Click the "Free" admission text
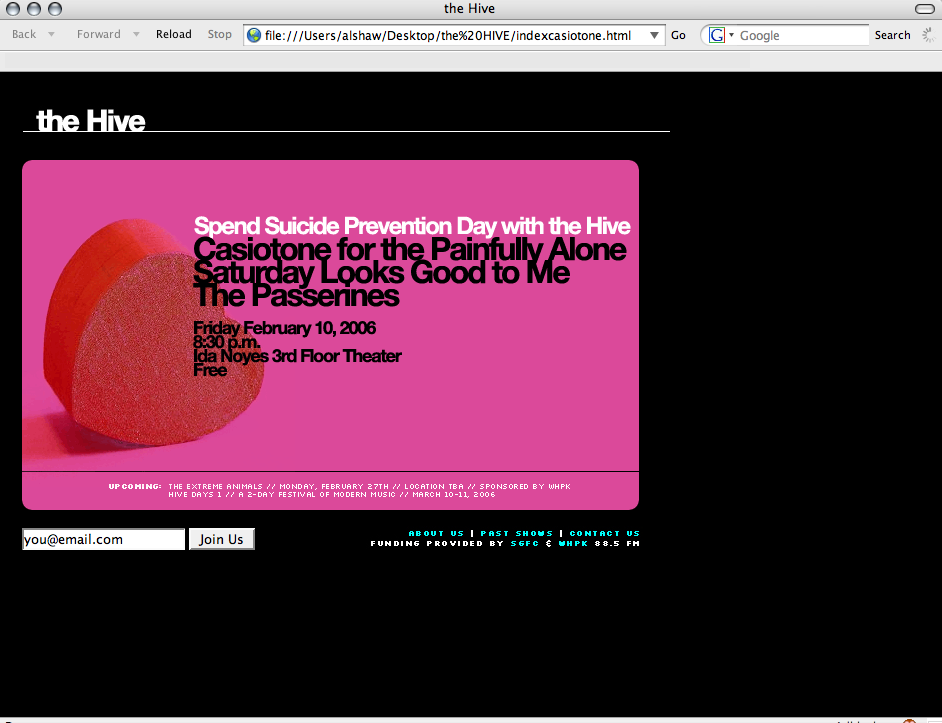 click(x=210, y=370)
